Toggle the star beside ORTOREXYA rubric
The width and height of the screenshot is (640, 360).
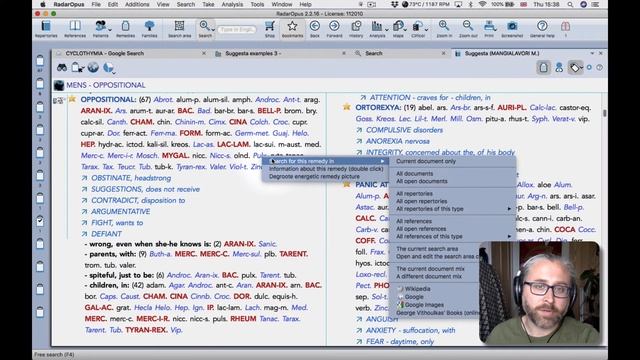click(347, 107)
